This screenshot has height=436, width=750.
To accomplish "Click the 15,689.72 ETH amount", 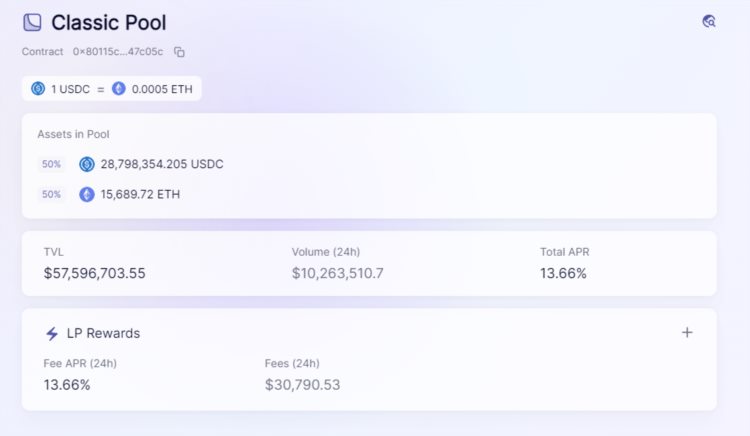I will (x=140, y=194).
